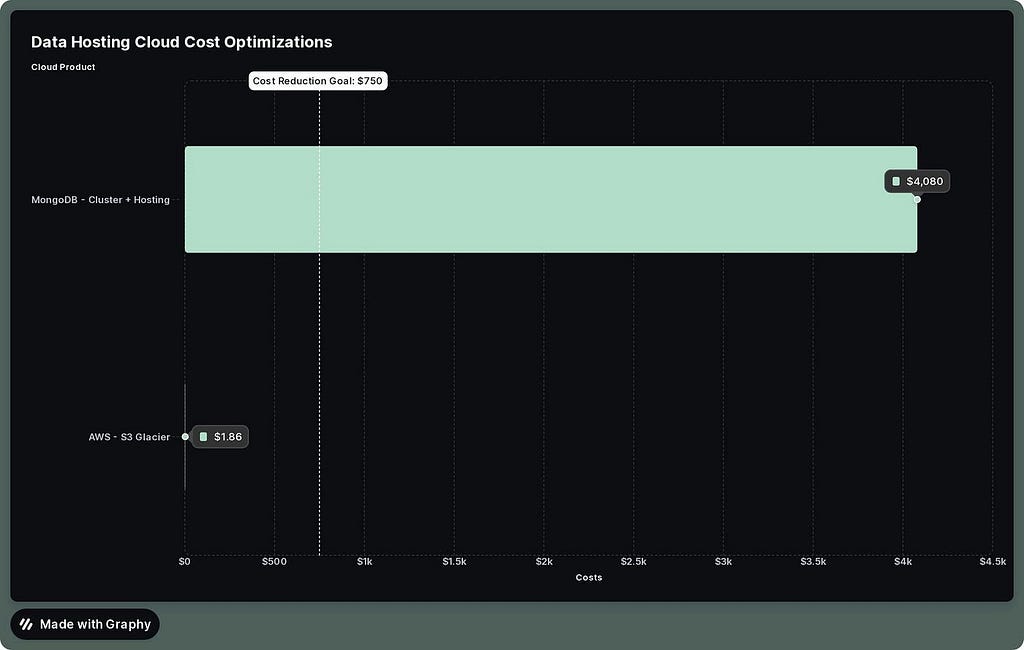
Task: Click the $3k axis tick label
Action: coord(724,561)
